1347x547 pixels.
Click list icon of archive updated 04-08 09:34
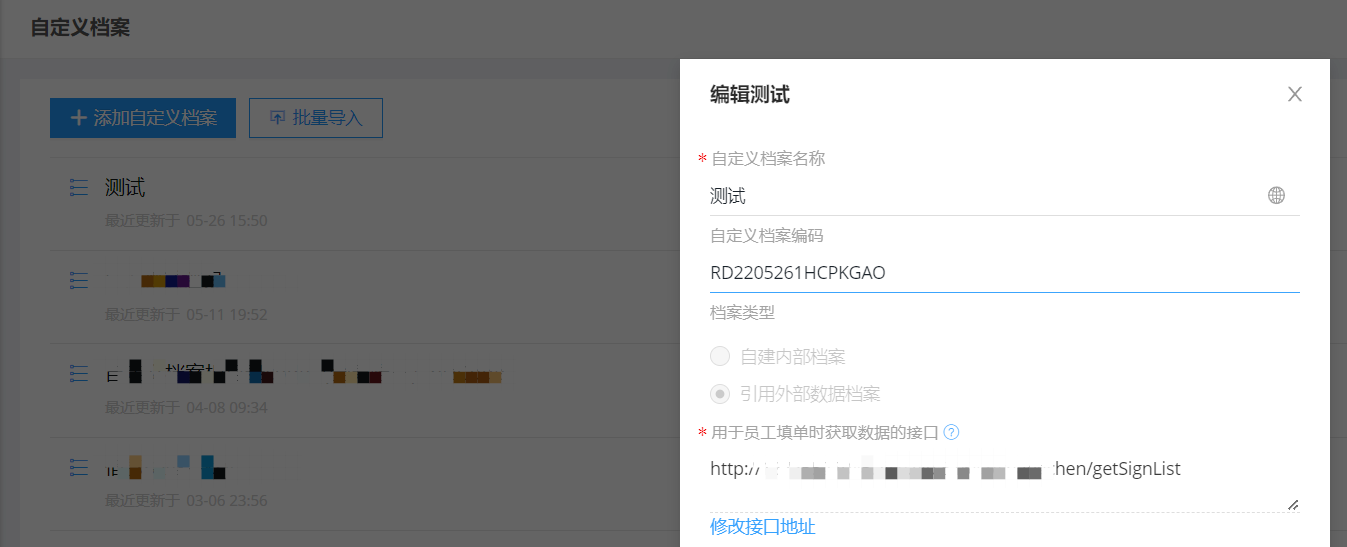click(x=79, y=374)
